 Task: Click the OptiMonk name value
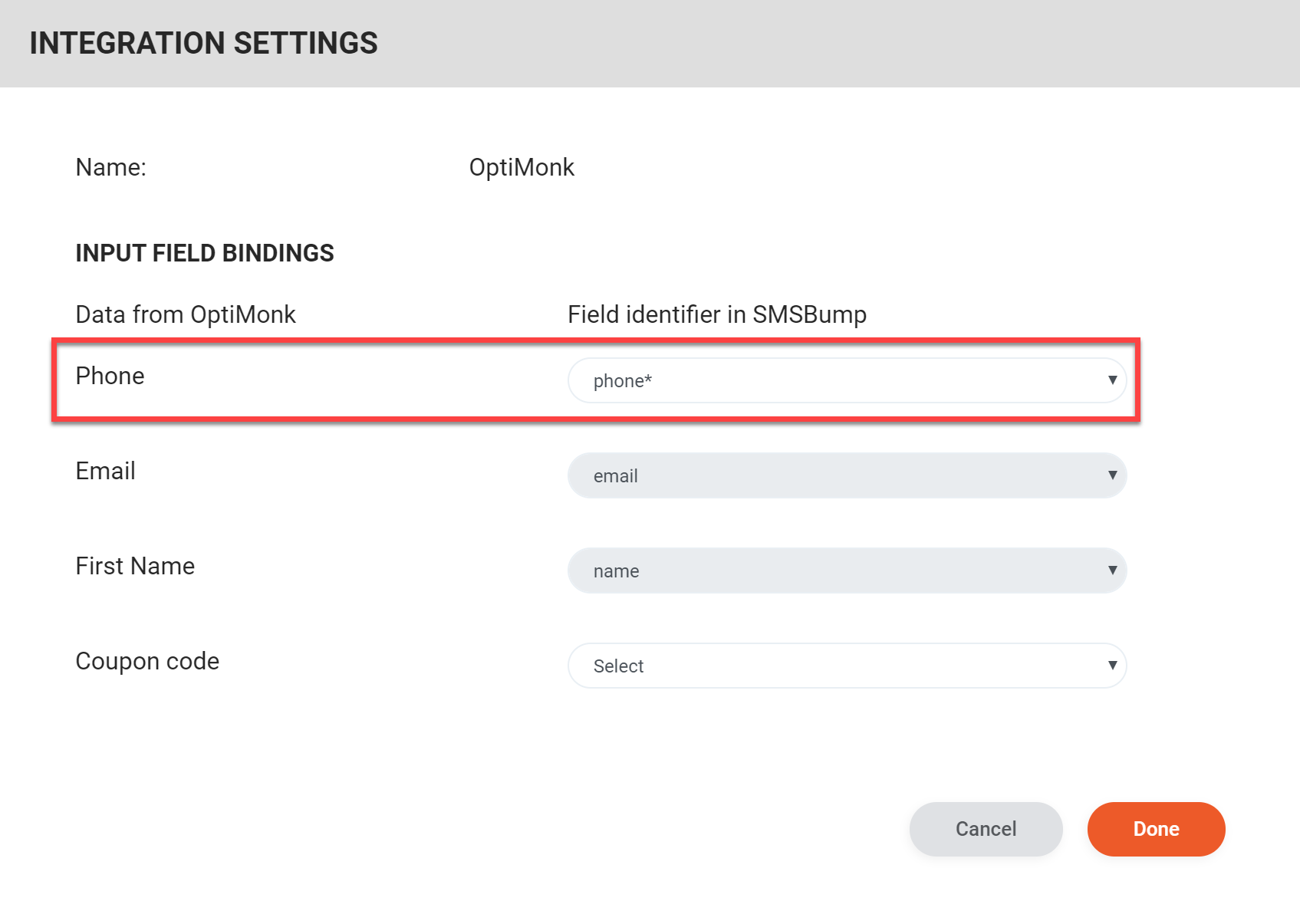point(522,167)
